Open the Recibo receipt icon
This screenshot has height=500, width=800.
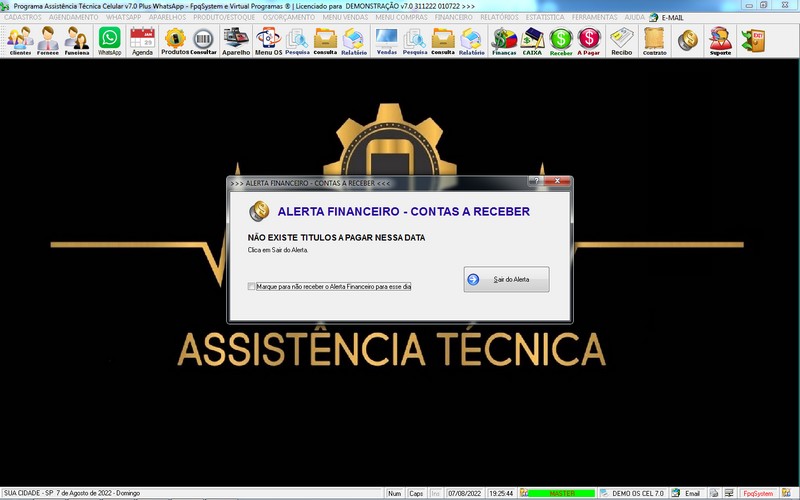tap(621, 41)
